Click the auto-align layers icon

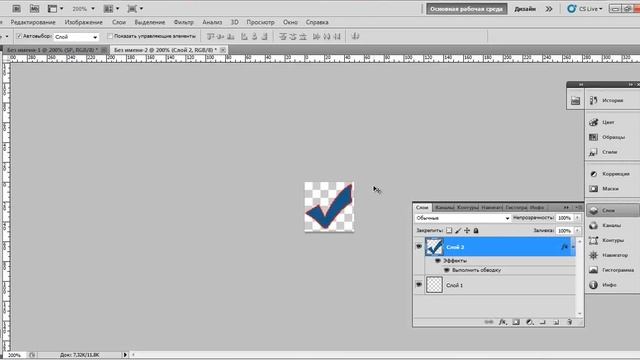(356, 37)
